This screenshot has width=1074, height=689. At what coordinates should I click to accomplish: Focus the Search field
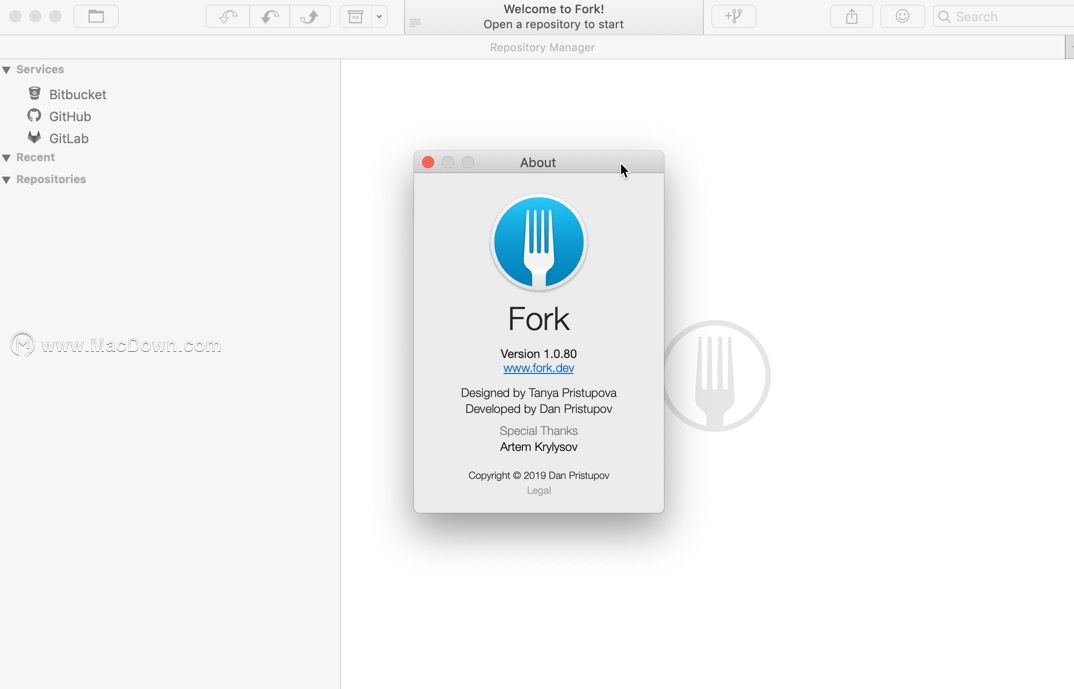click(x=1003, y=16)
